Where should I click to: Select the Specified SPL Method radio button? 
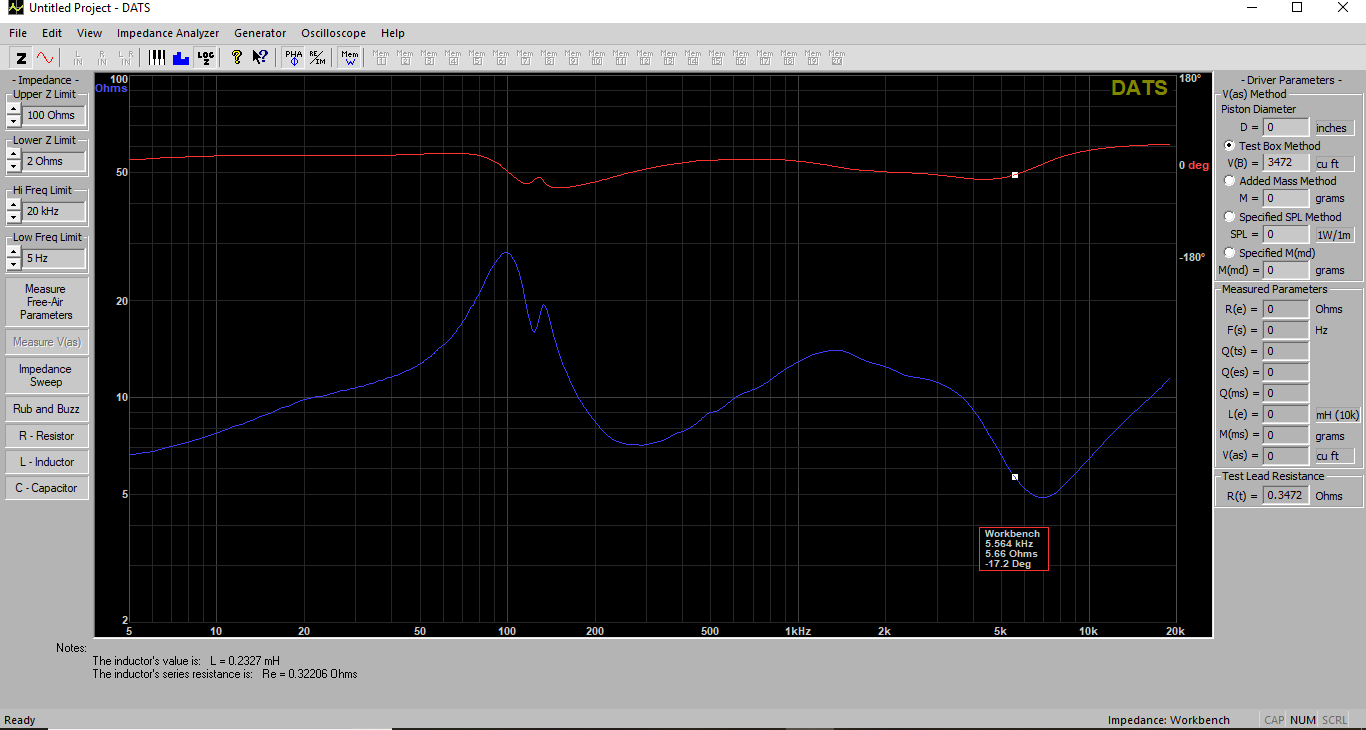pos(1229,217)
